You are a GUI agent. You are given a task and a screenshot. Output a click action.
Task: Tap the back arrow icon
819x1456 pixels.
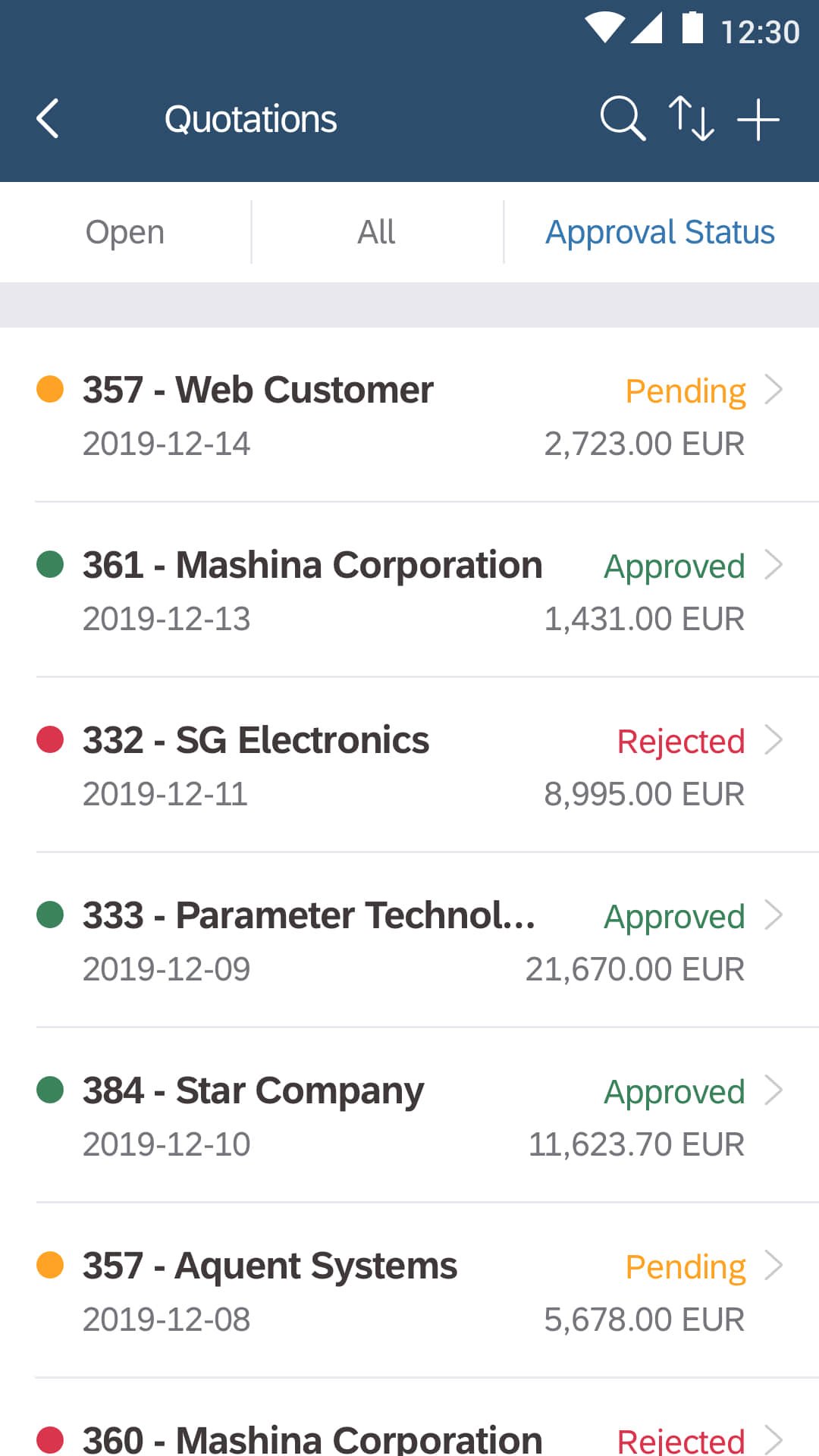(x=48, y=119)
